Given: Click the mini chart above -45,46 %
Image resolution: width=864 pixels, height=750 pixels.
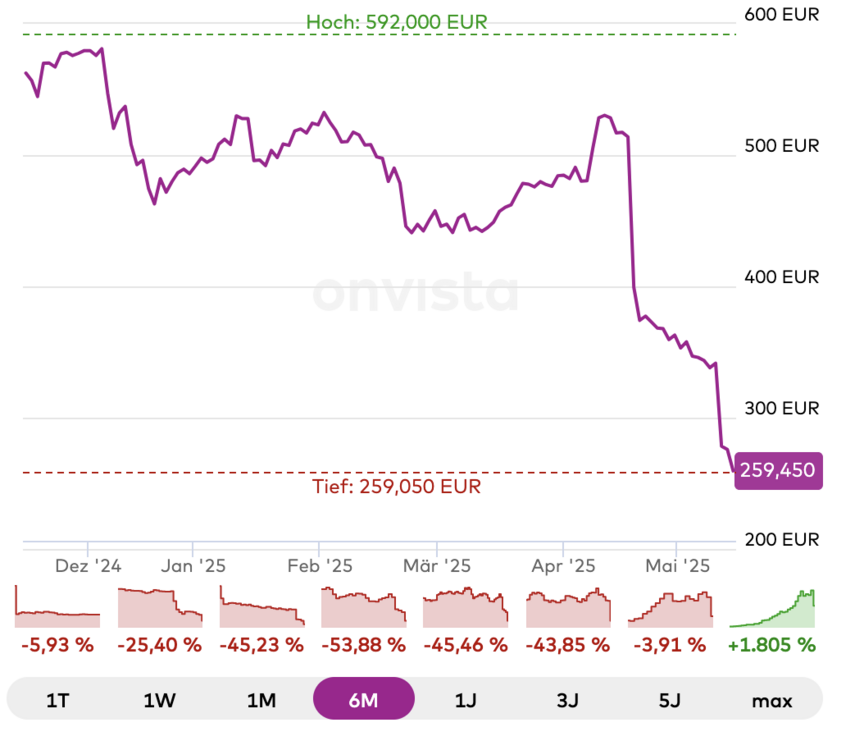Looking at the screenshot, I should 465,607.
